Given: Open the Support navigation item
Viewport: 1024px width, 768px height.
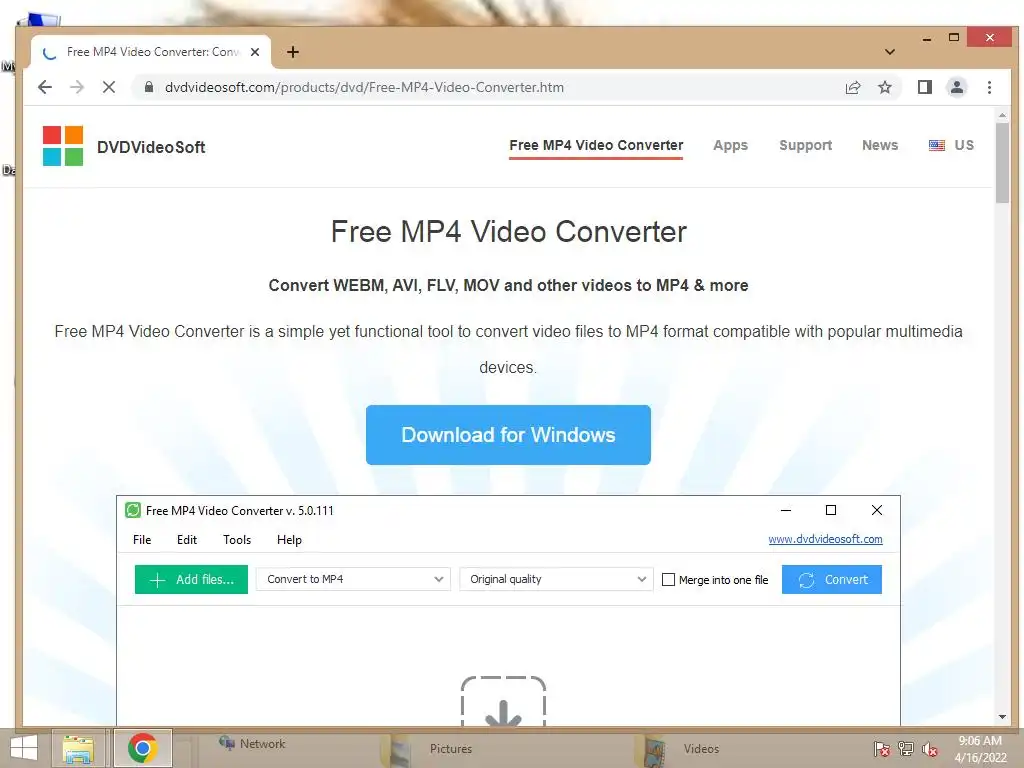Looking at the screenshot, I should 805,145.
